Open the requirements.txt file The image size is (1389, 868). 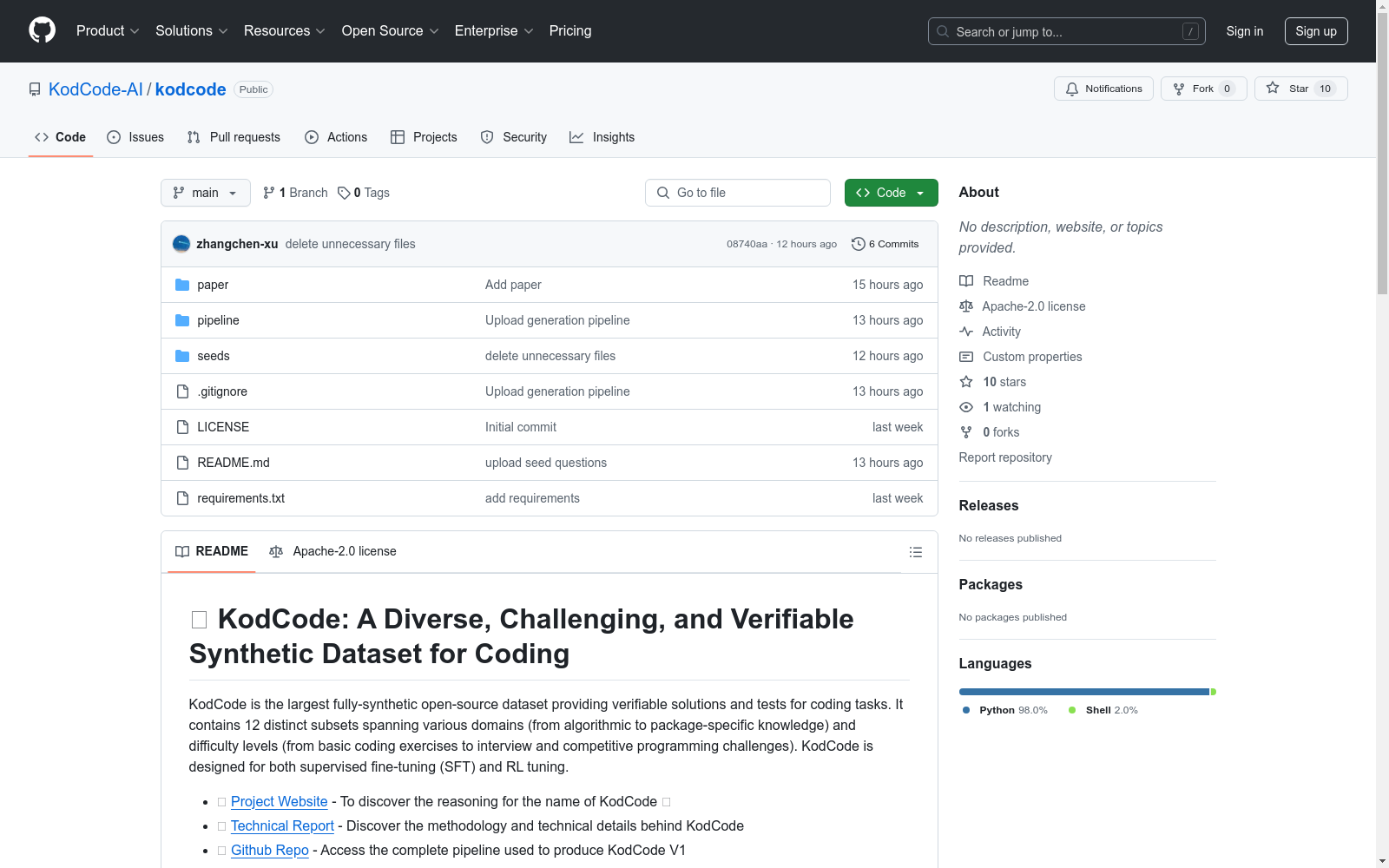[x=241, y=498]
